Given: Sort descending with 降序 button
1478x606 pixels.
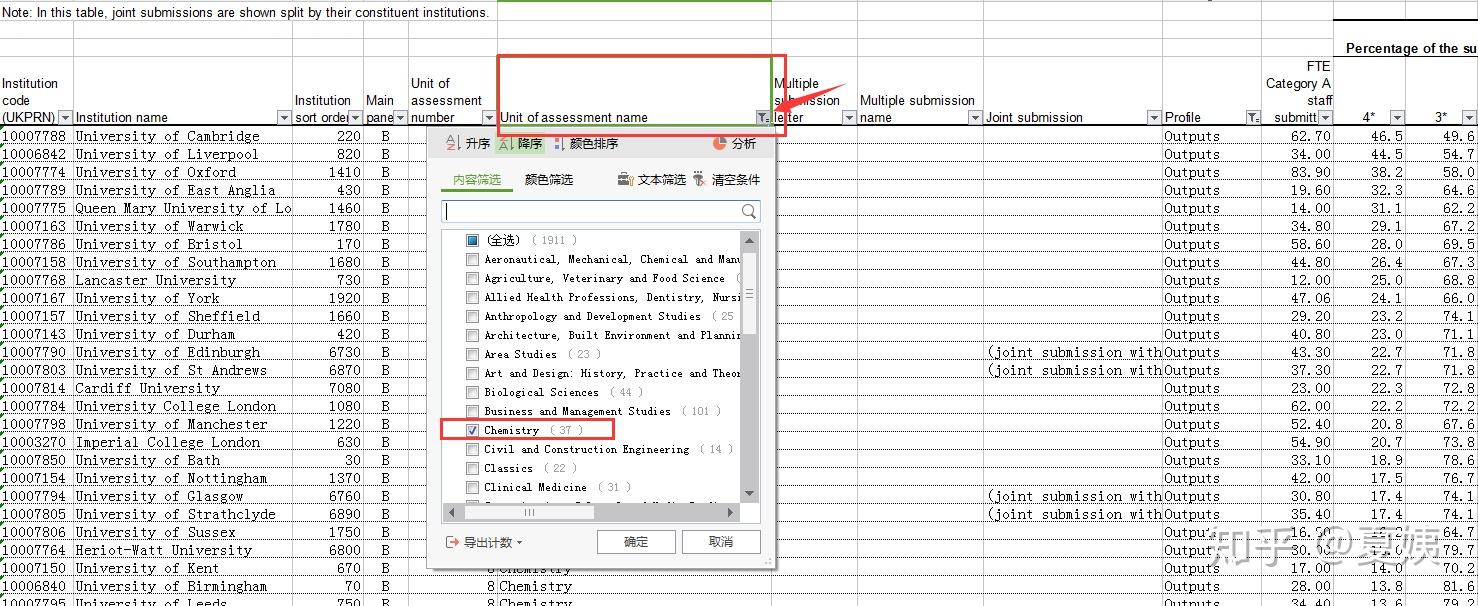Looking at the screenshot, I should tap(520, 144).
